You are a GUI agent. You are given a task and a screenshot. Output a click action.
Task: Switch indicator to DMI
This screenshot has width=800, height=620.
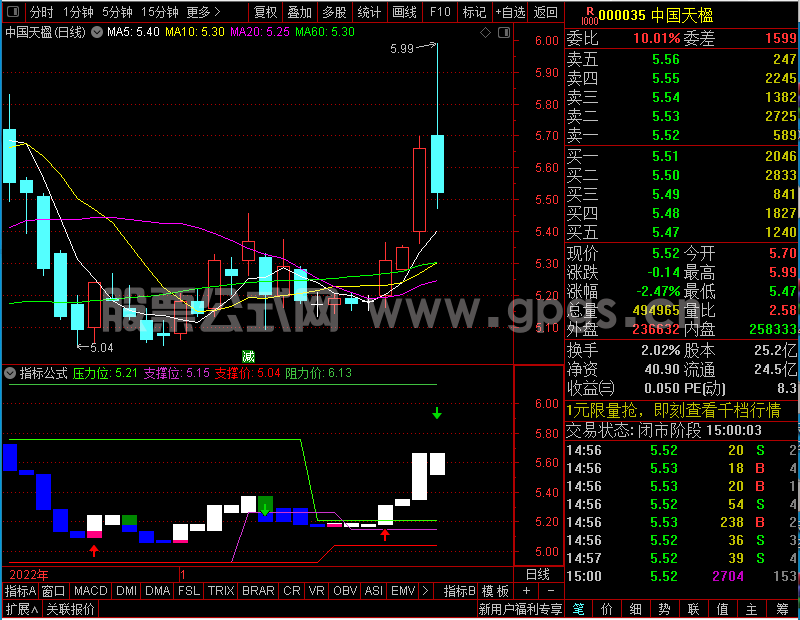127,591
